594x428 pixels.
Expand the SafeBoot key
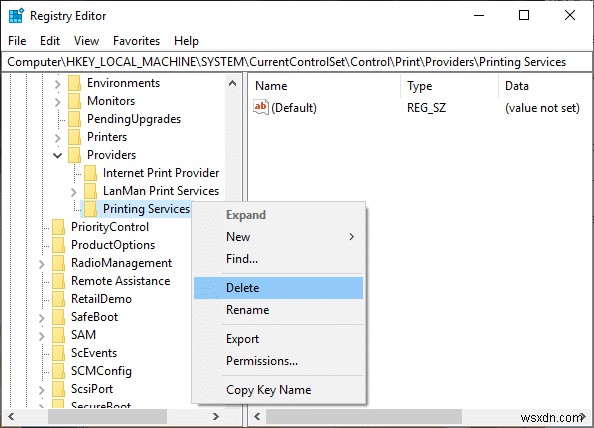42,318
